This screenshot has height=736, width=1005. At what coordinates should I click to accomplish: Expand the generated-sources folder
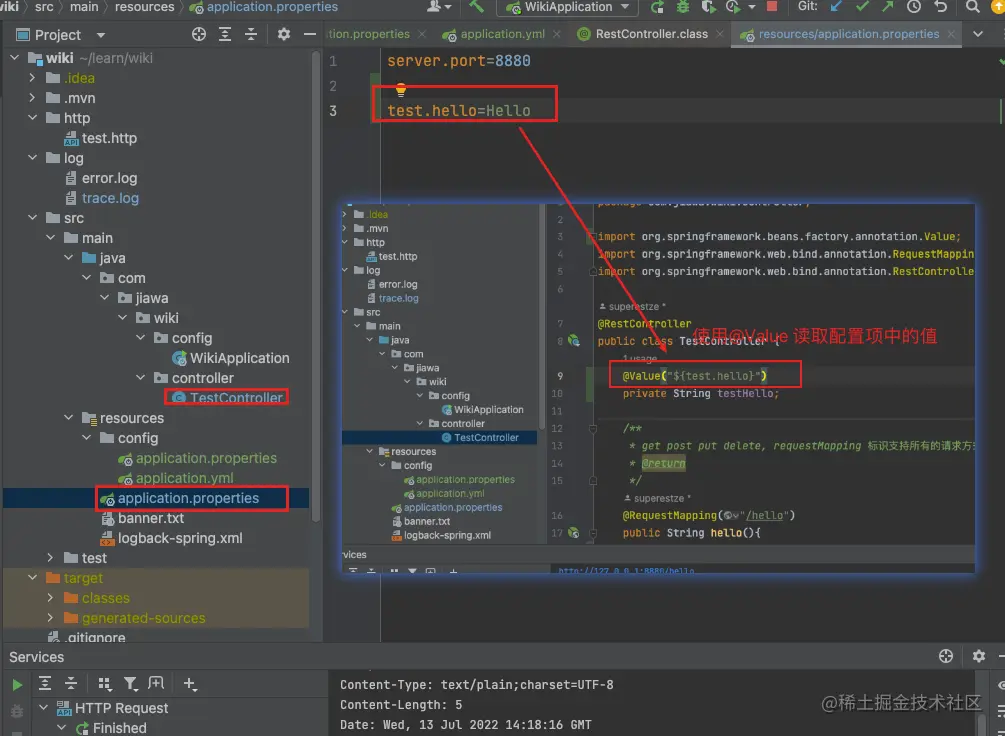pyautogui.click(x=51, y=617)
